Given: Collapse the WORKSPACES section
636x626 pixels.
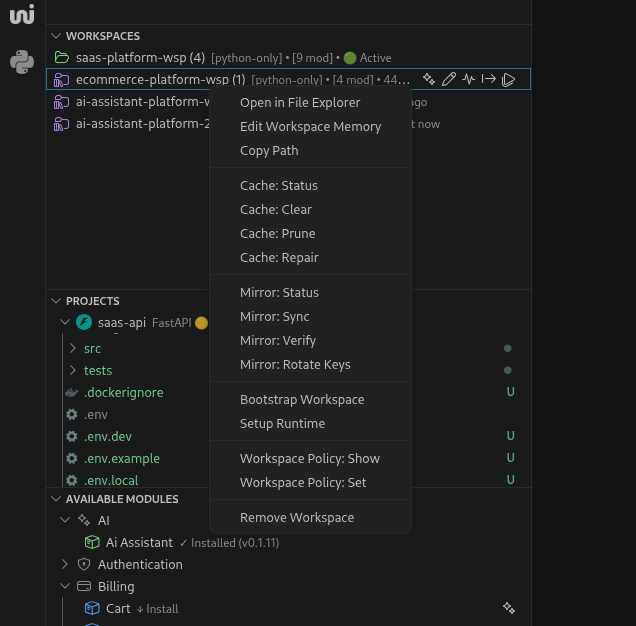Looking at the screenshot, I should (x=56, y=36).
